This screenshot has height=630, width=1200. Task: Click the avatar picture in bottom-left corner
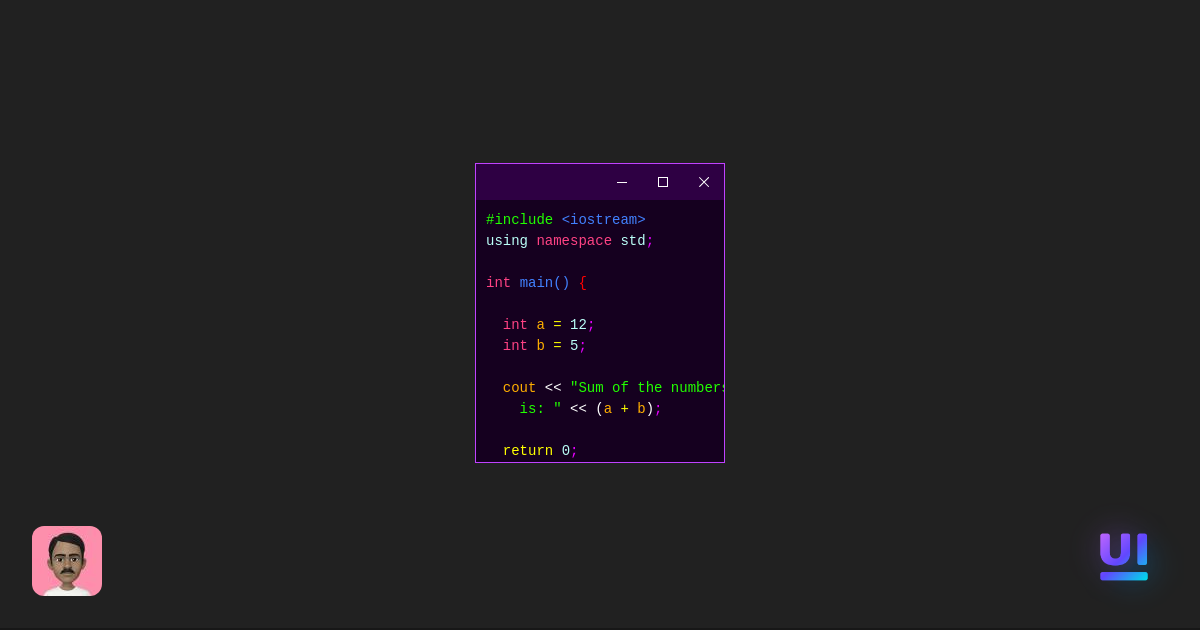[x=67, y=561]
